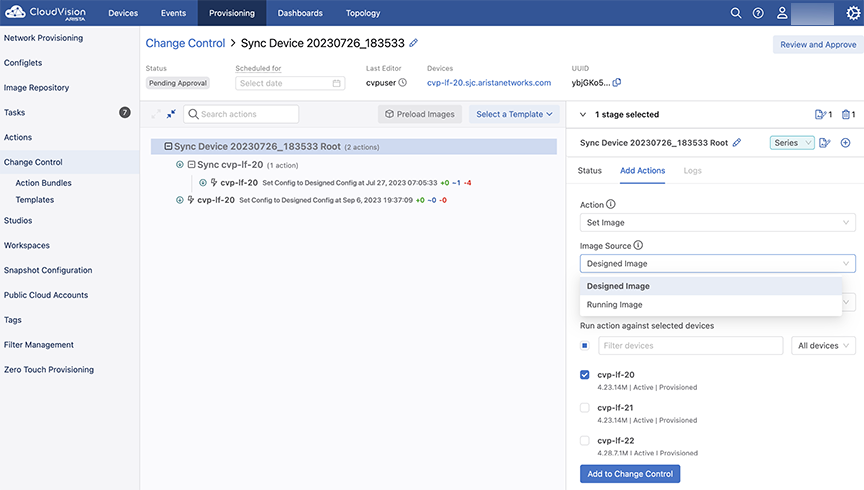
Task: Click plus icon beside Jul 27 action row
Action: (x=203, y=182)
